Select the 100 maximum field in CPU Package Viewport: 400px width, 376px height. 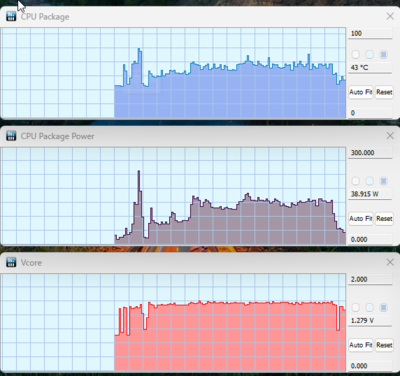370,33
